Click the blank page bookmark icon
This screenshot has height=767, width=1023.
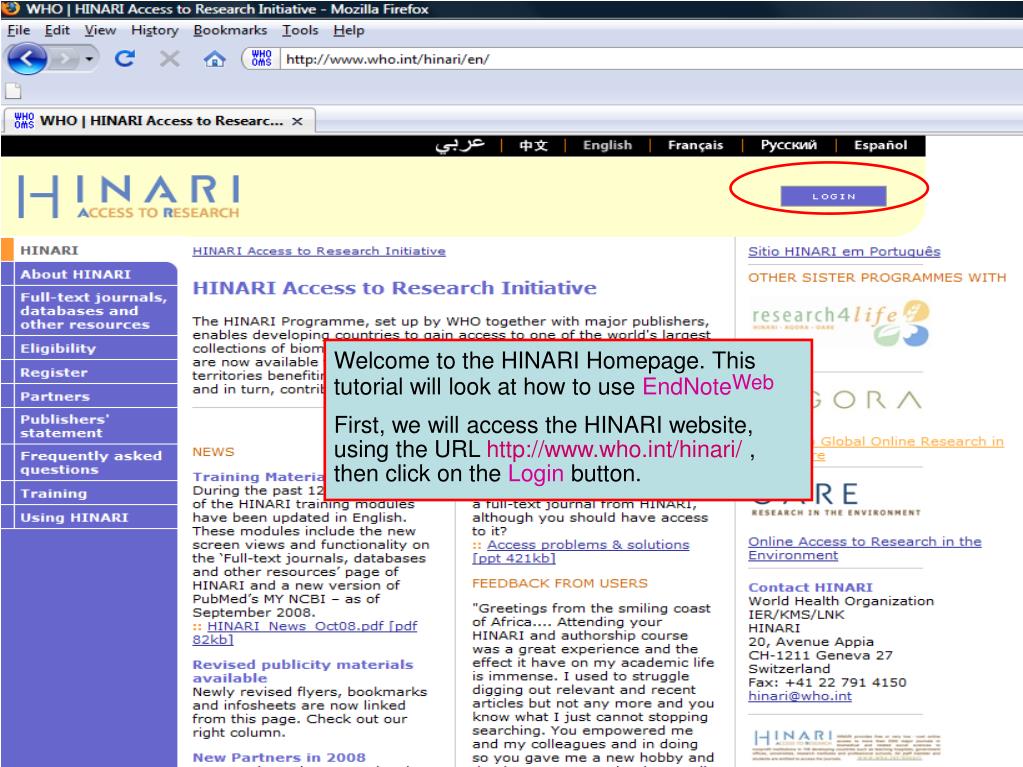(x=14, y=91)
